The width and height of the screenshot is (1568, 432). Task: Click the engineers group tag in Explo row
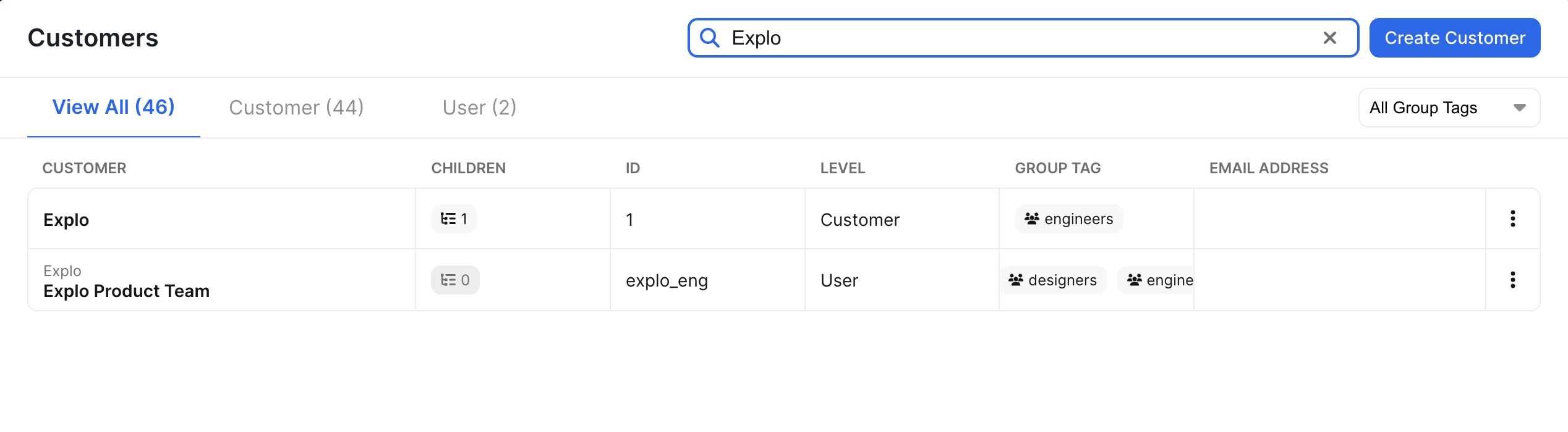pos(1068,218)
